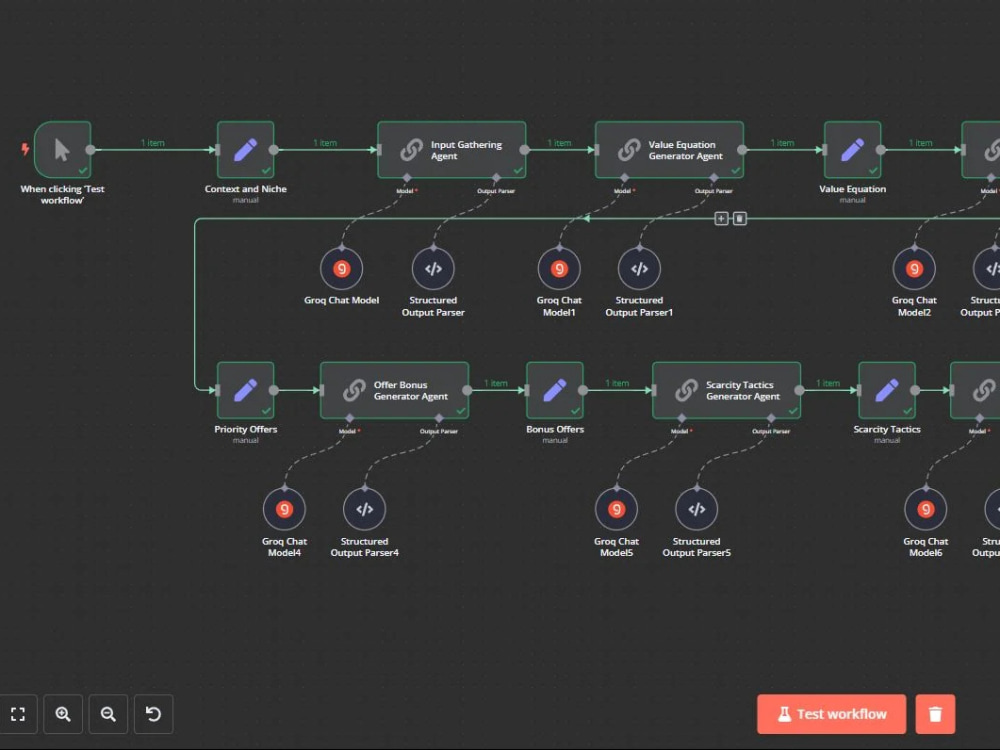Open the Scarcity Tactics Generator Agent node

tap(726, 390)
